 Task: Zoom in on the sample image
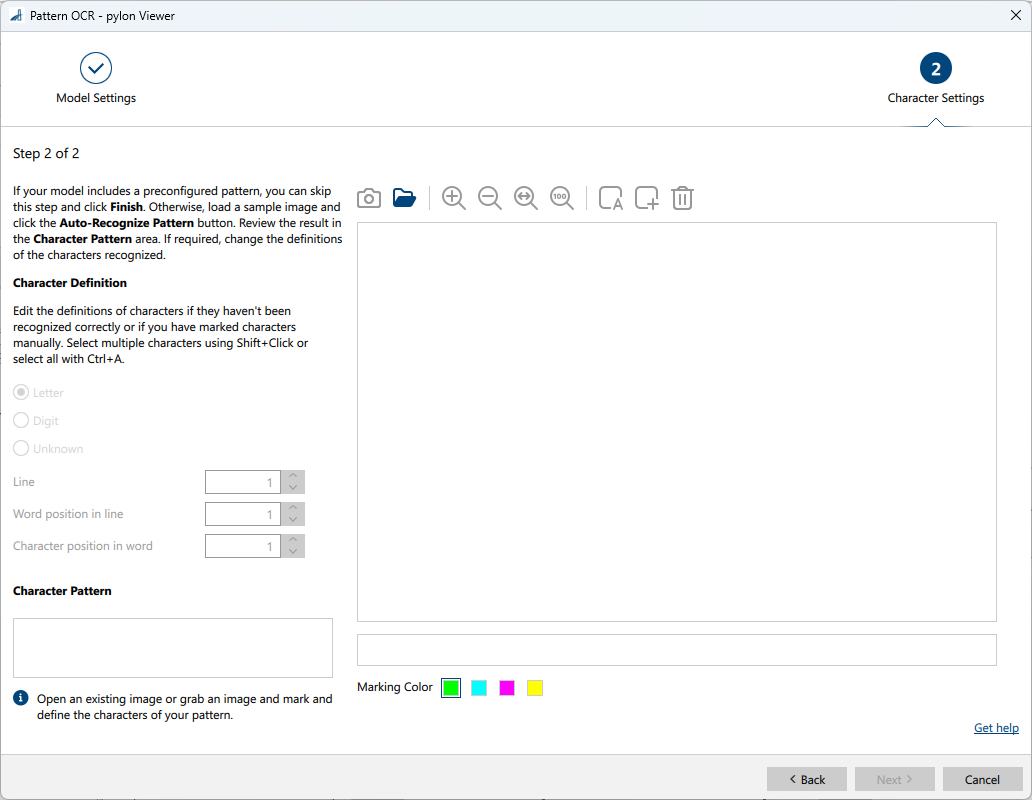click(x=453, y=198)
